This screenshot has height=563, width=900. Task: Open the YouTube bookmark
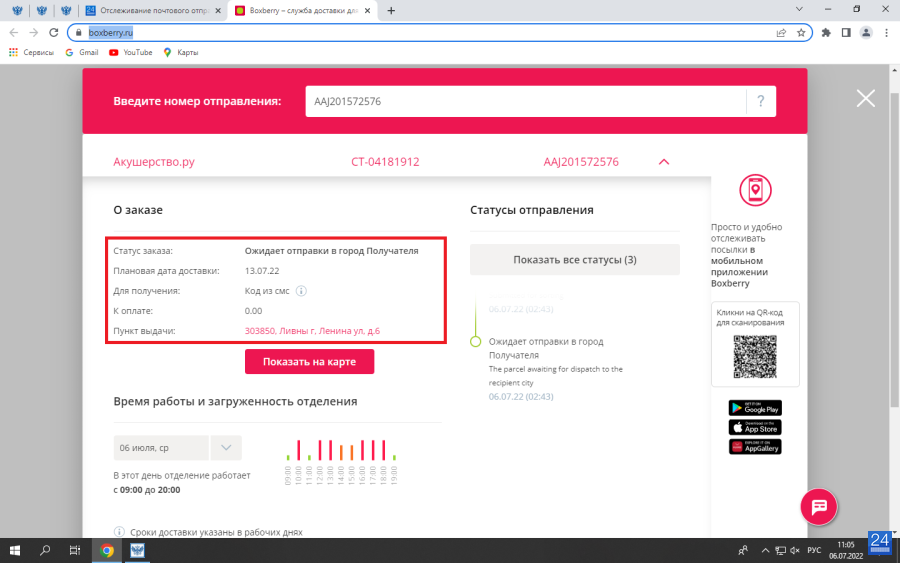point(131,52)
